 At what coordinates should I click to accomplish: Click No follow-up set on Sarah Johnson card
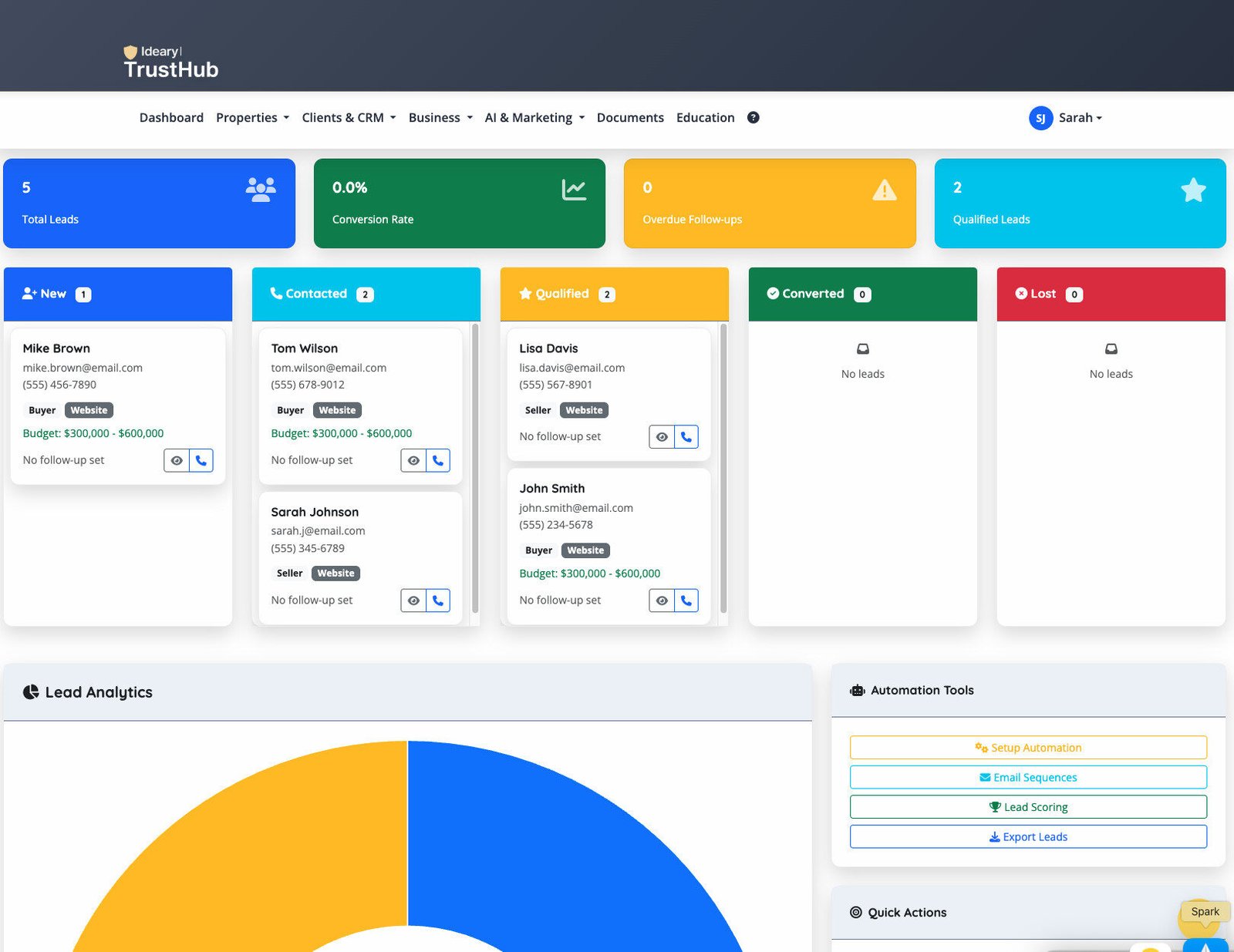(312, 600)
